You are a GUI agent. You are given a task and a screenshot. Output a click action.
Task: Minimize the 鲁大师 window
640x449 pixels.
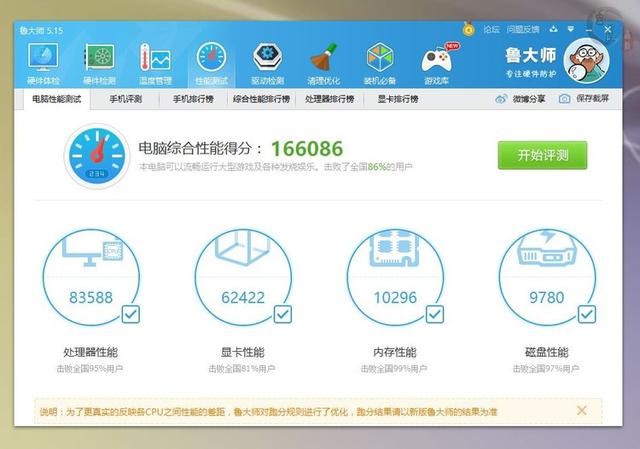coord(589,29)
